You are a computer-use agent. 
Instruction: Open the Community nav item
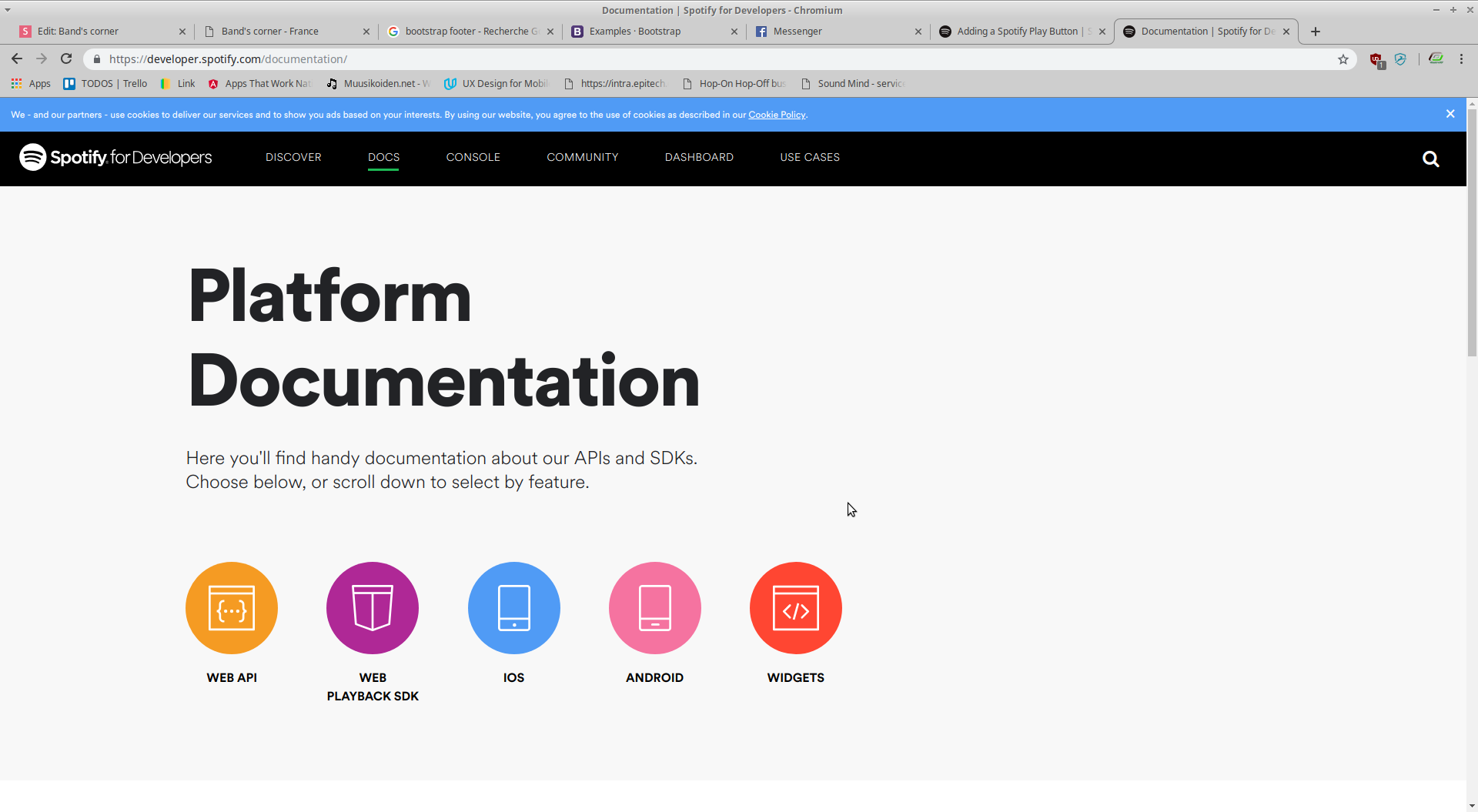[x=583, y=157]
